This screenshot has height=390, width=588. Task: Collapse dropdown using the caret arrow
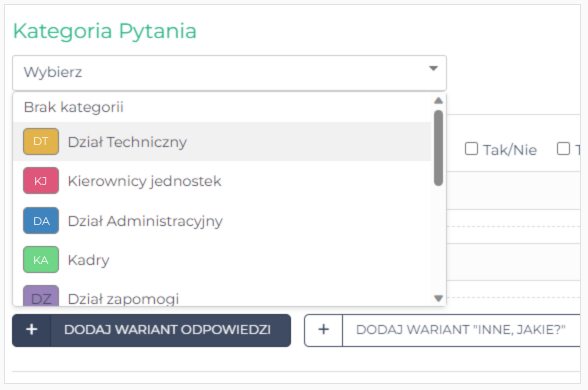(433, 69)
